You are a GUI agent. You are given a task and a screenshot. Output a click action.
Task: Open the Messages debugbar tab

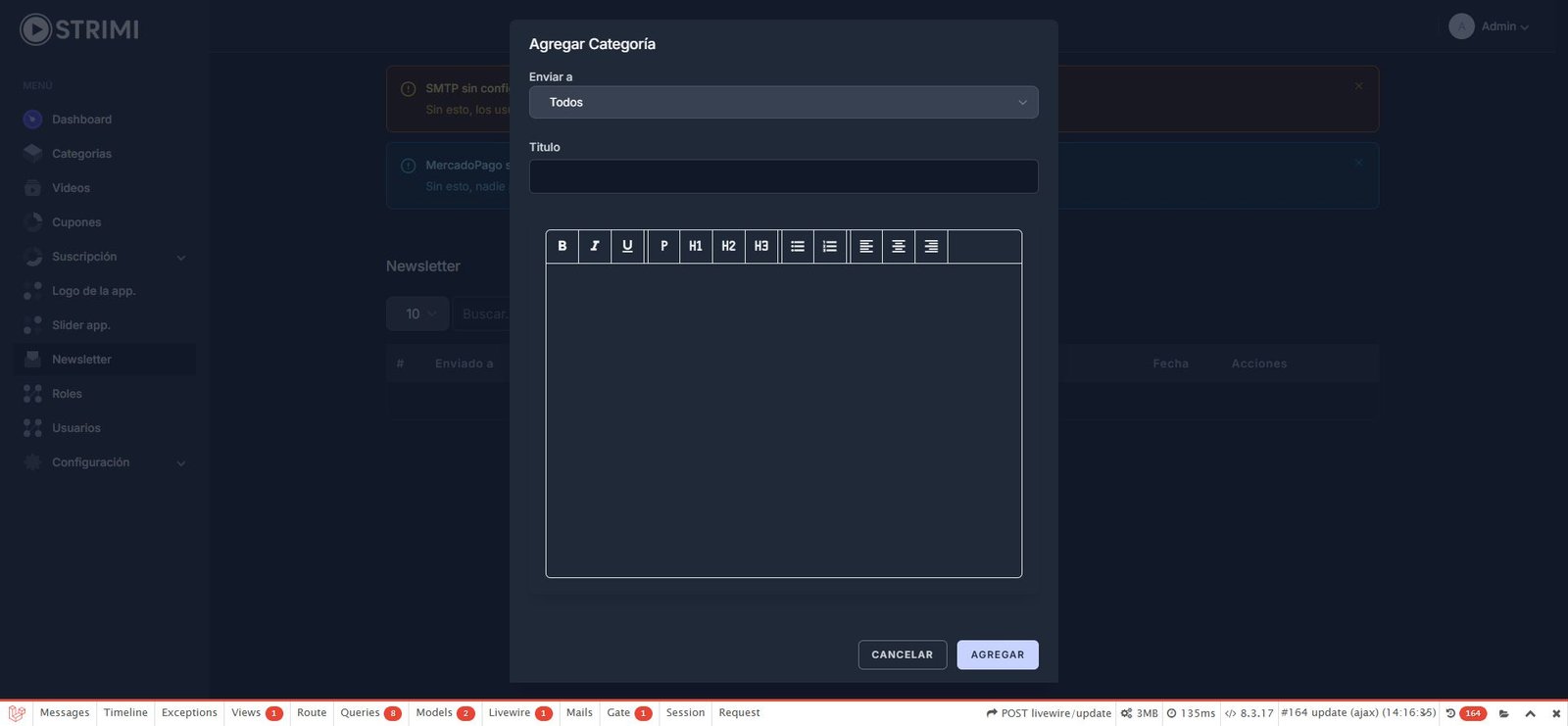(65, 713)
